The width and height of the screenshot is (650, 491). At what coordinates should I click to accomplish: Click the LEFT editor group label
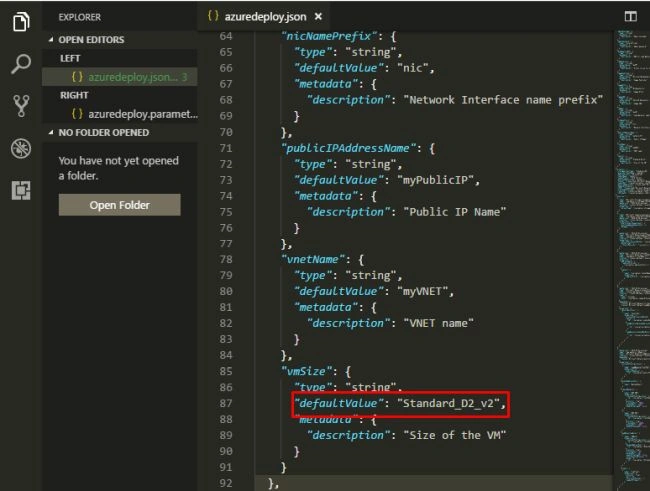pos(70,58)
